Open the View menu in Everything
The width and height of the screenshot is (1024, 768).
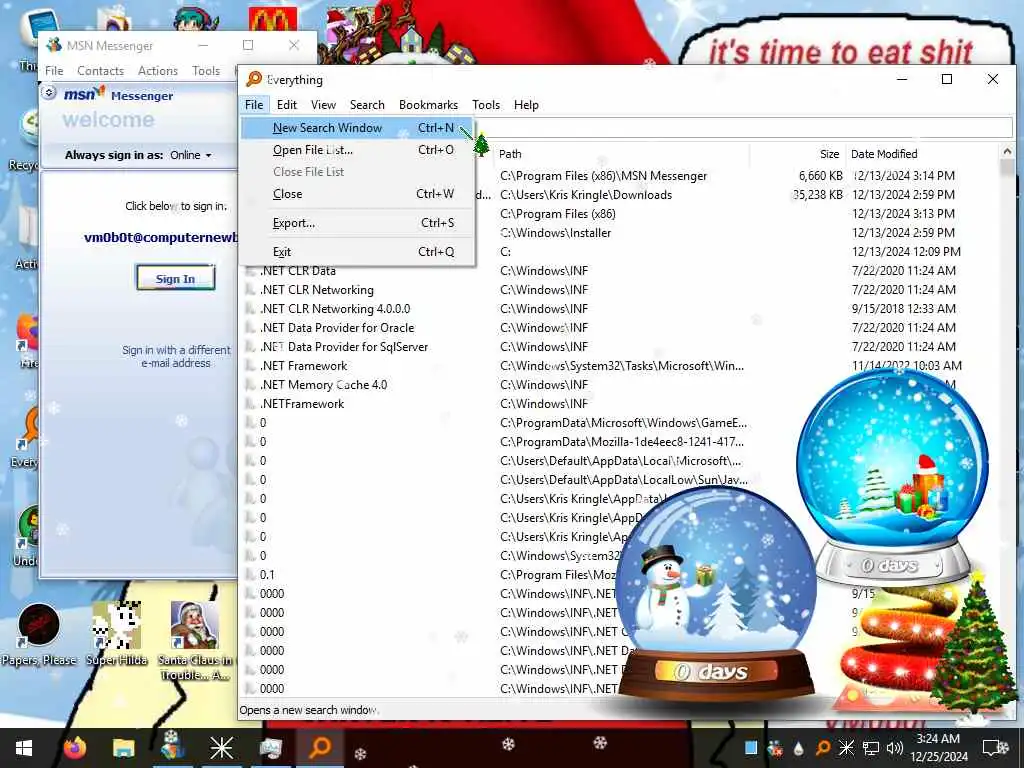323,104
